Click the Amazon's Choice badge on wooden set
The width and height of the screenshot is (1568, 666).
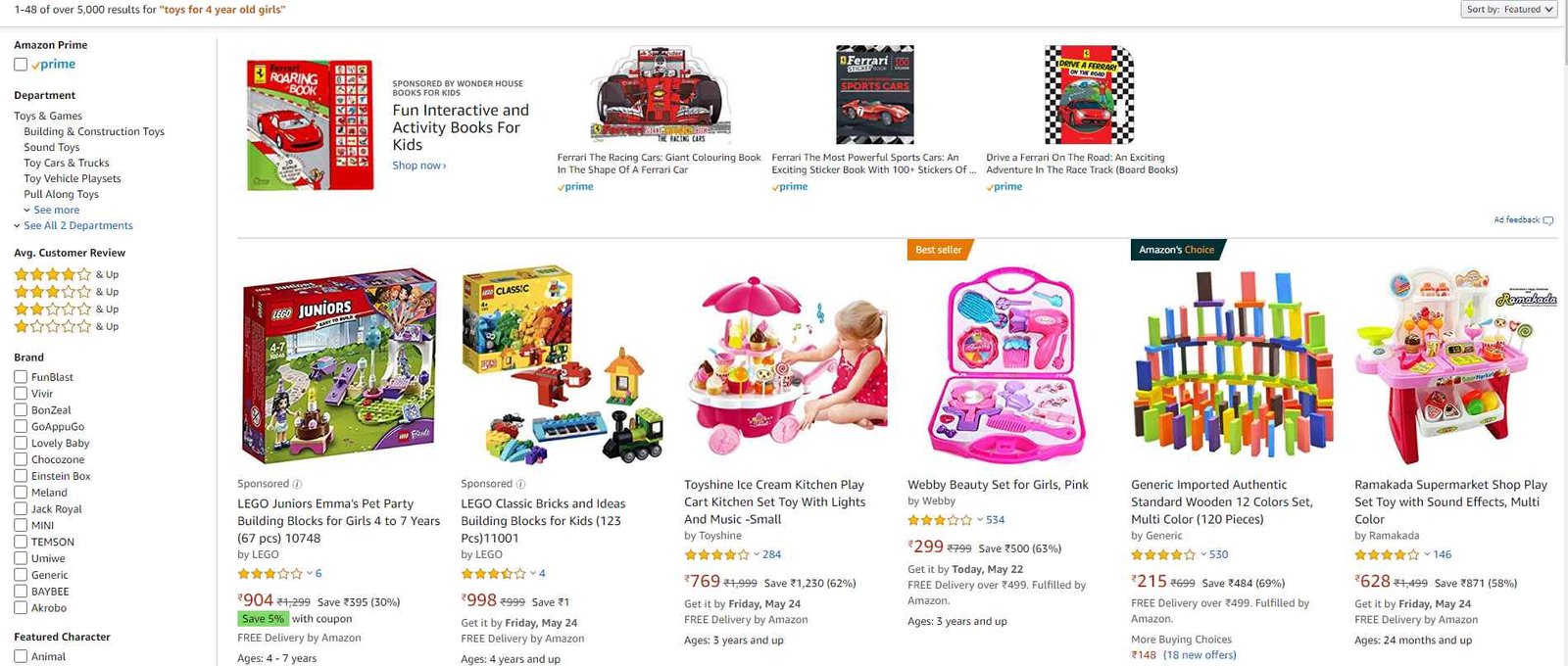coord(1176,250)
